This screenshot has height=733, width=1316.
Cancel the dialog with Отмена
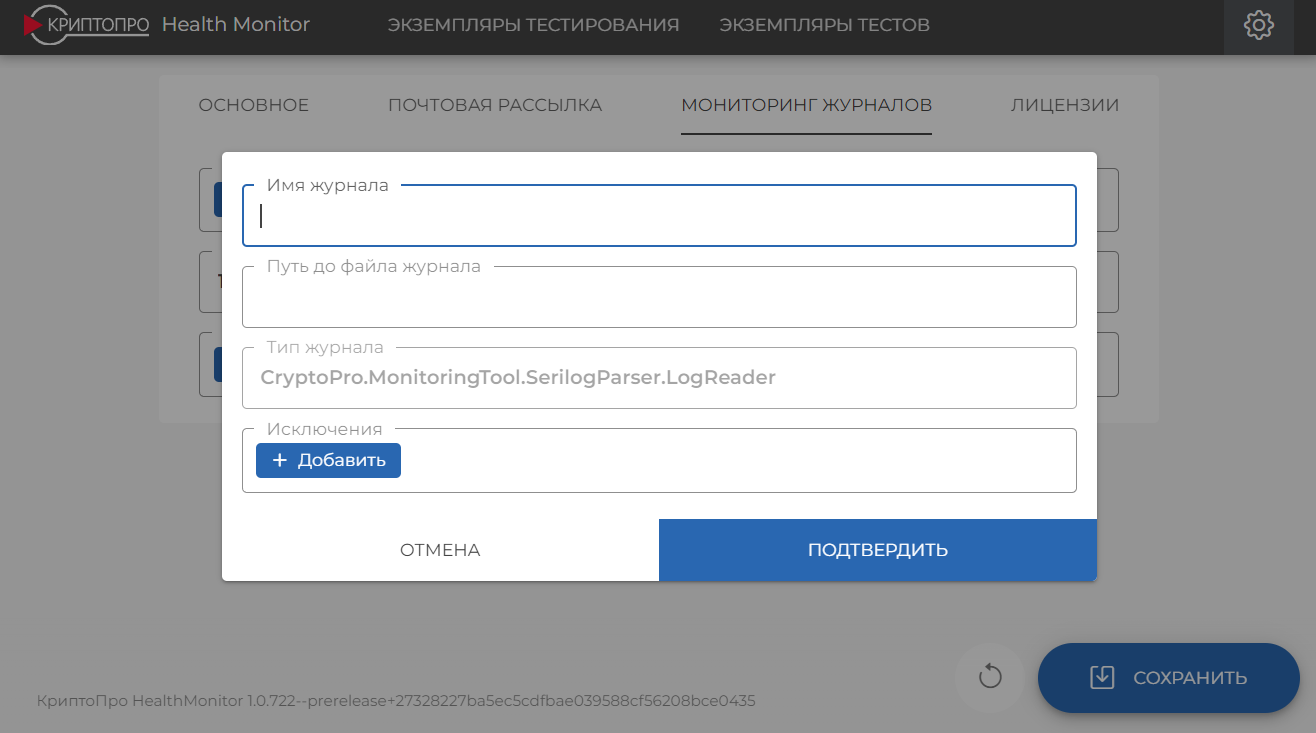point(440,550)
